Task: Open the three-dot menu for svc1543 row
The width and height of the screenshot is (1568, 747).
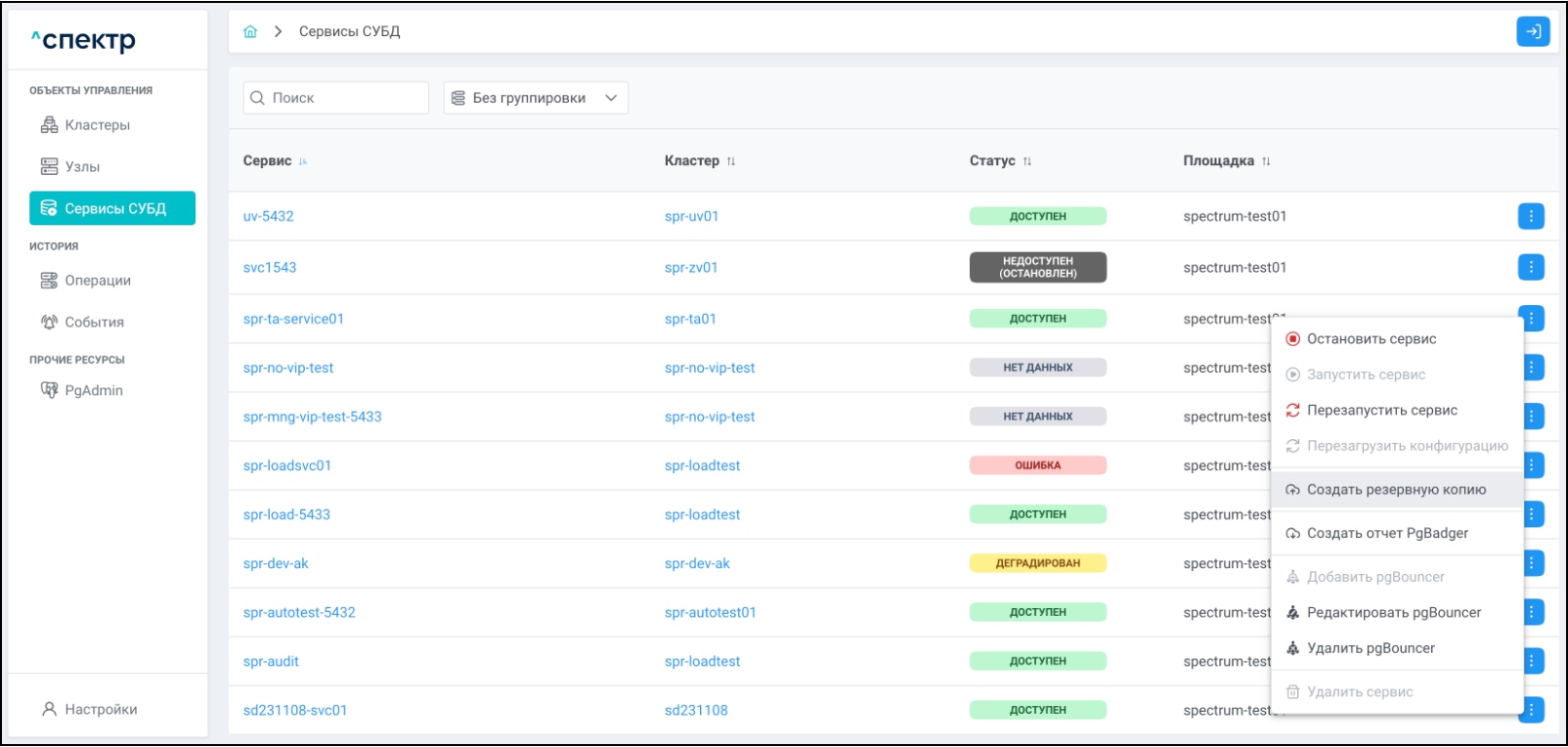Action: (x=1531, y=267)
